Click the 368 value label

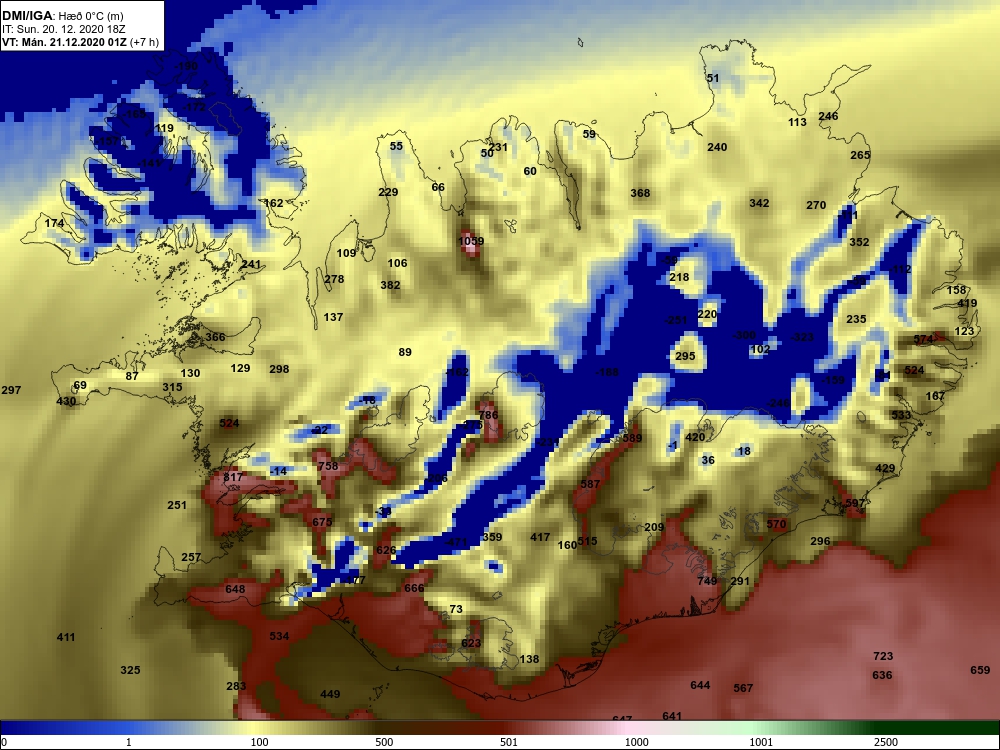point(640,193)
